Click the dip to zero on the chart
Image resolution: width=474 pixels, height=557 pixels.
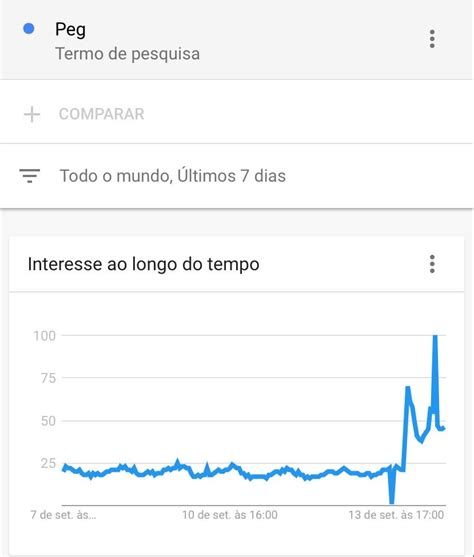tap(392, 501)
